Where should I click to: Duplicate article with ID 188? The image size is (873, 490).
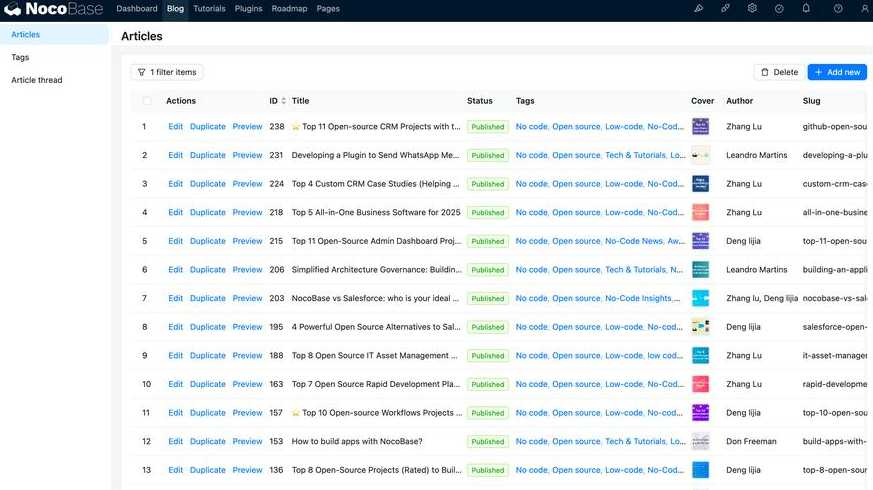(208, 355)
